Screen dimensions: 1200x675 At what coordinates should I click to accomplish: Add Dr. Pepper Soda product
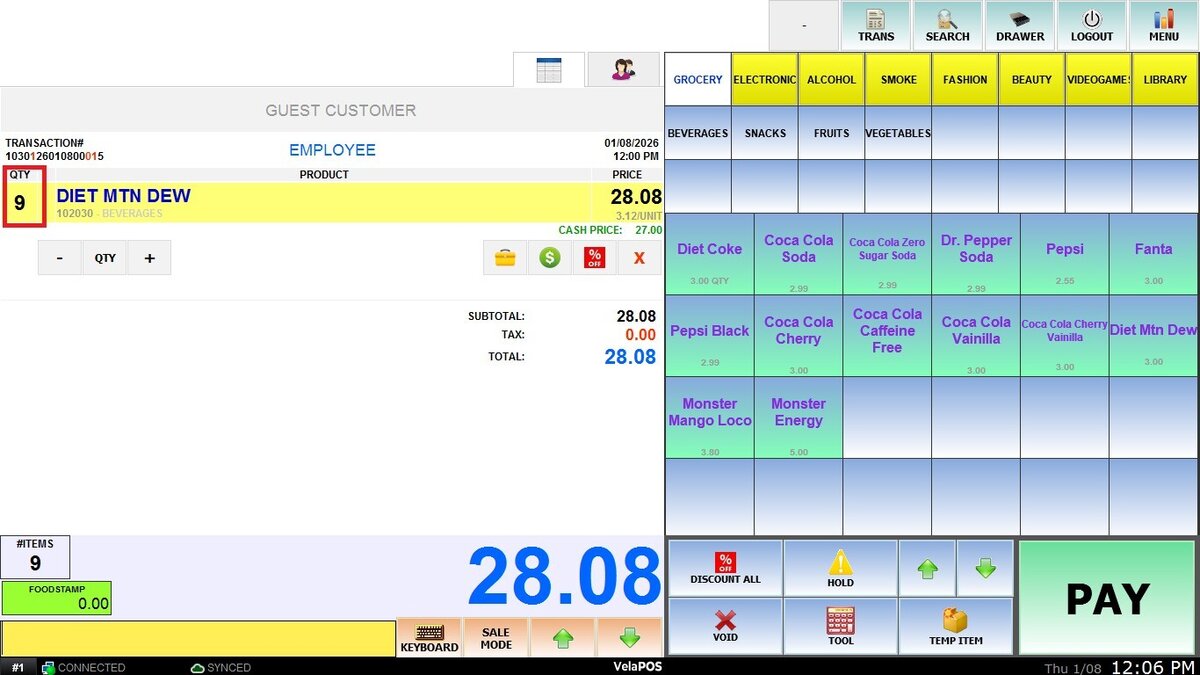[976, 254]
